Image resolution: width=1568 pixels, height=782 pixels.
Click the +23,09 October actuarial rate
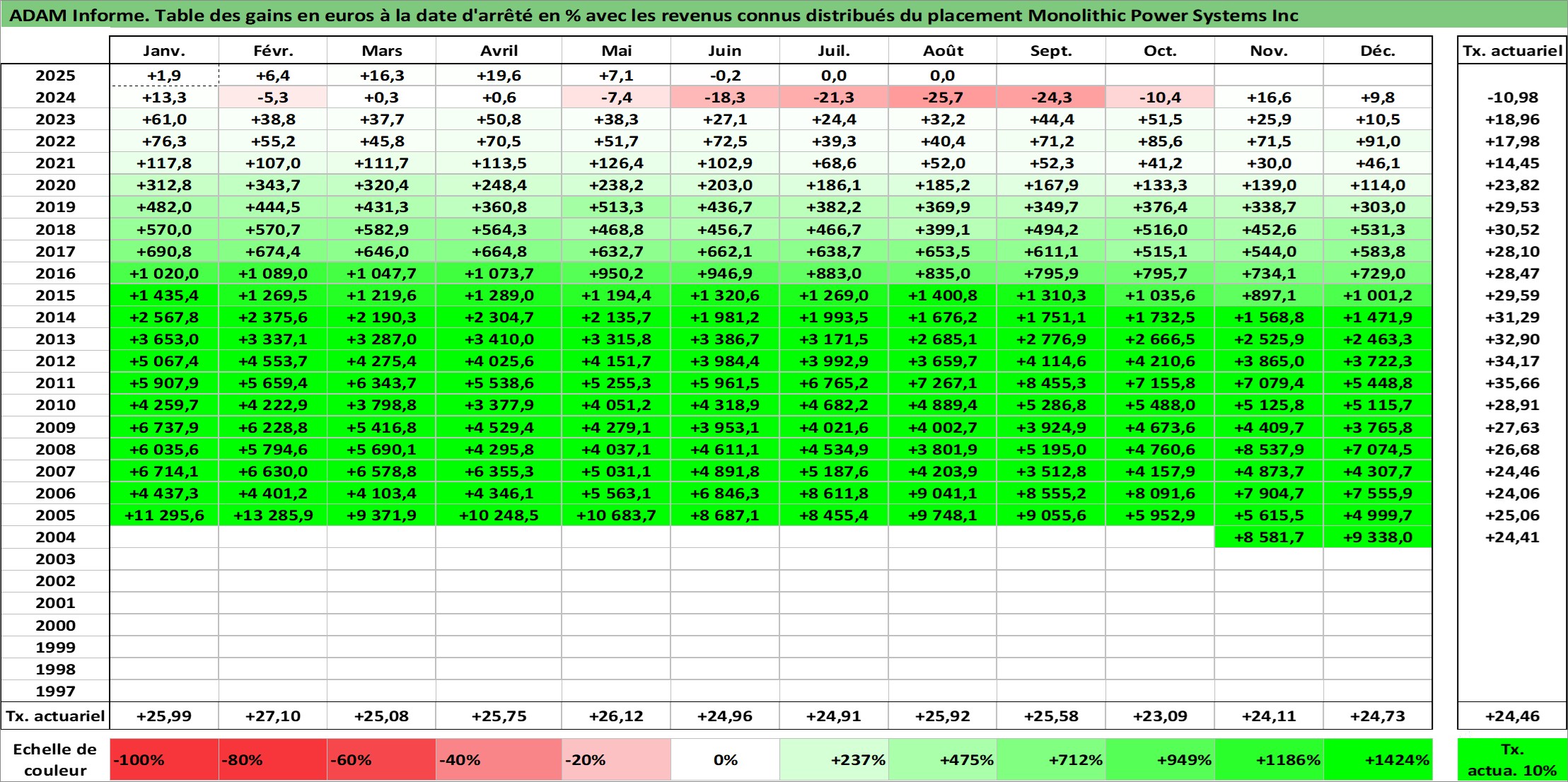(x=1160, y=716)
